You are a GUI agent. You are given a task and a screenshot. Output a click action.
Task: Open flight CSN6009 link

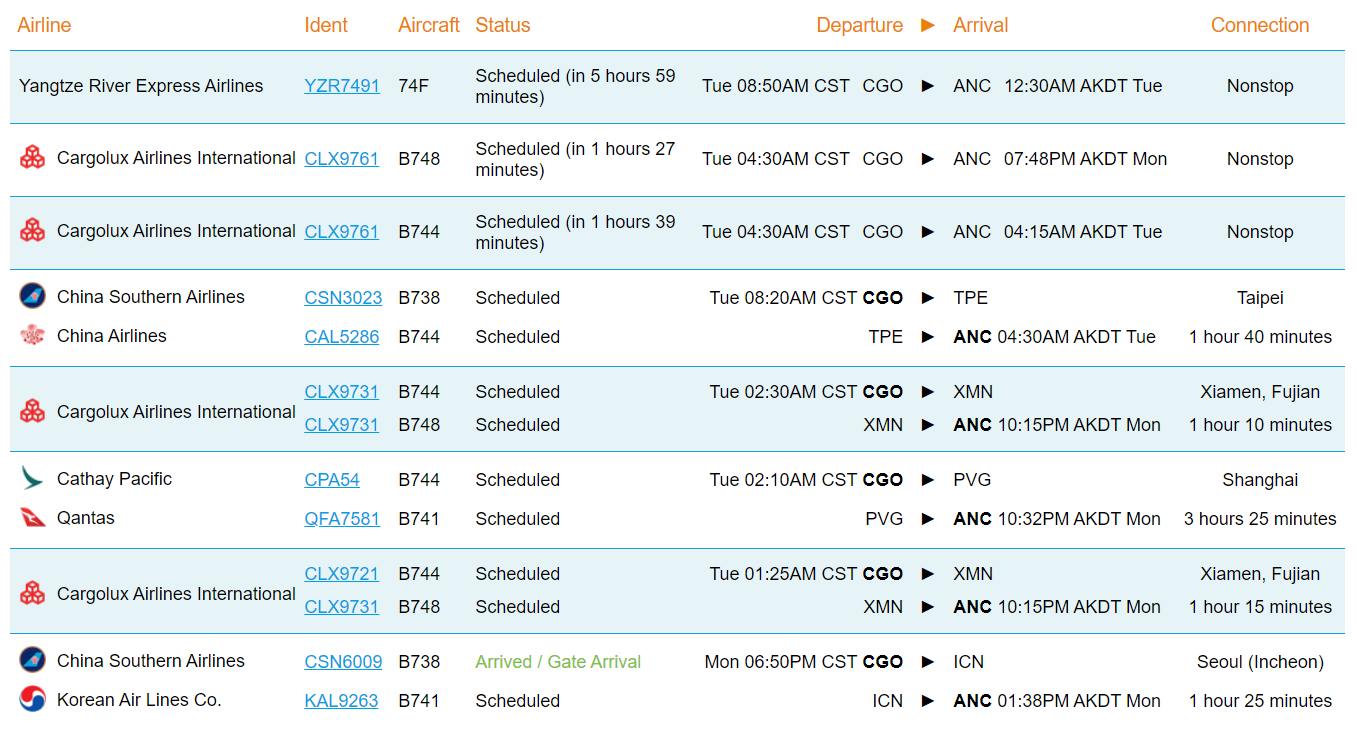[x=343, y=662]
